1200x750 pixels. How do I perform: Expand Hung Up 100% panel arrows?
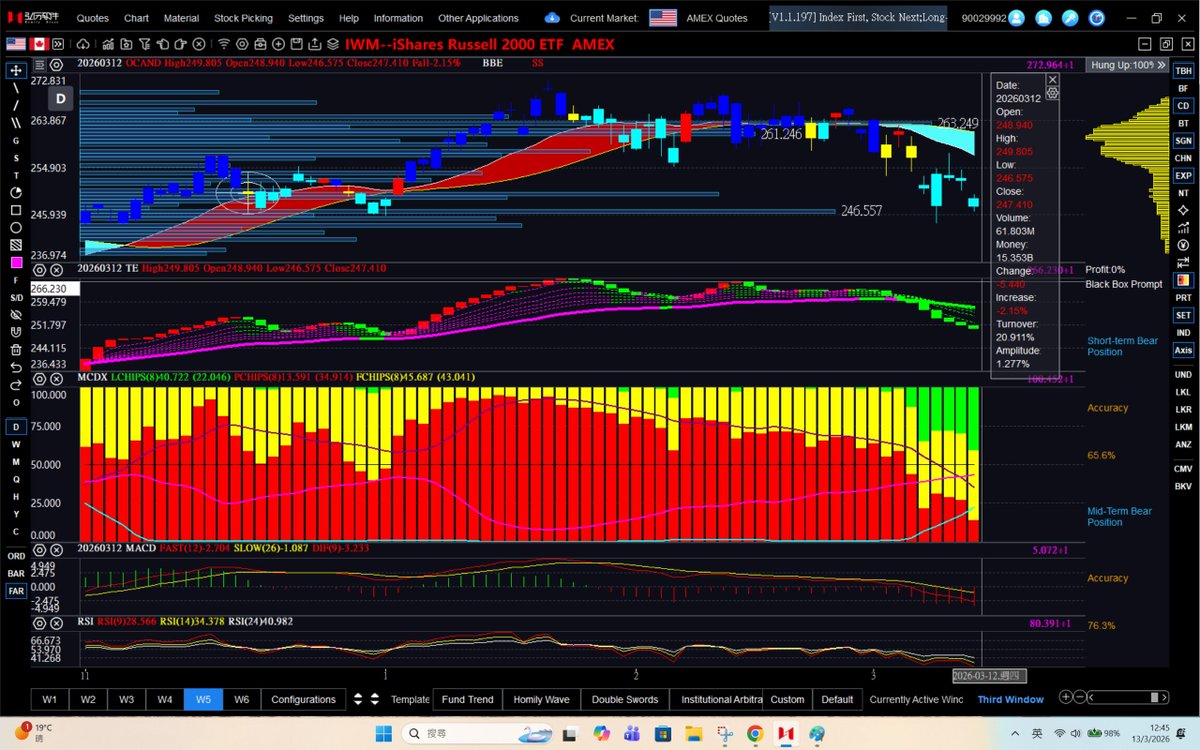pos(1161,64)
